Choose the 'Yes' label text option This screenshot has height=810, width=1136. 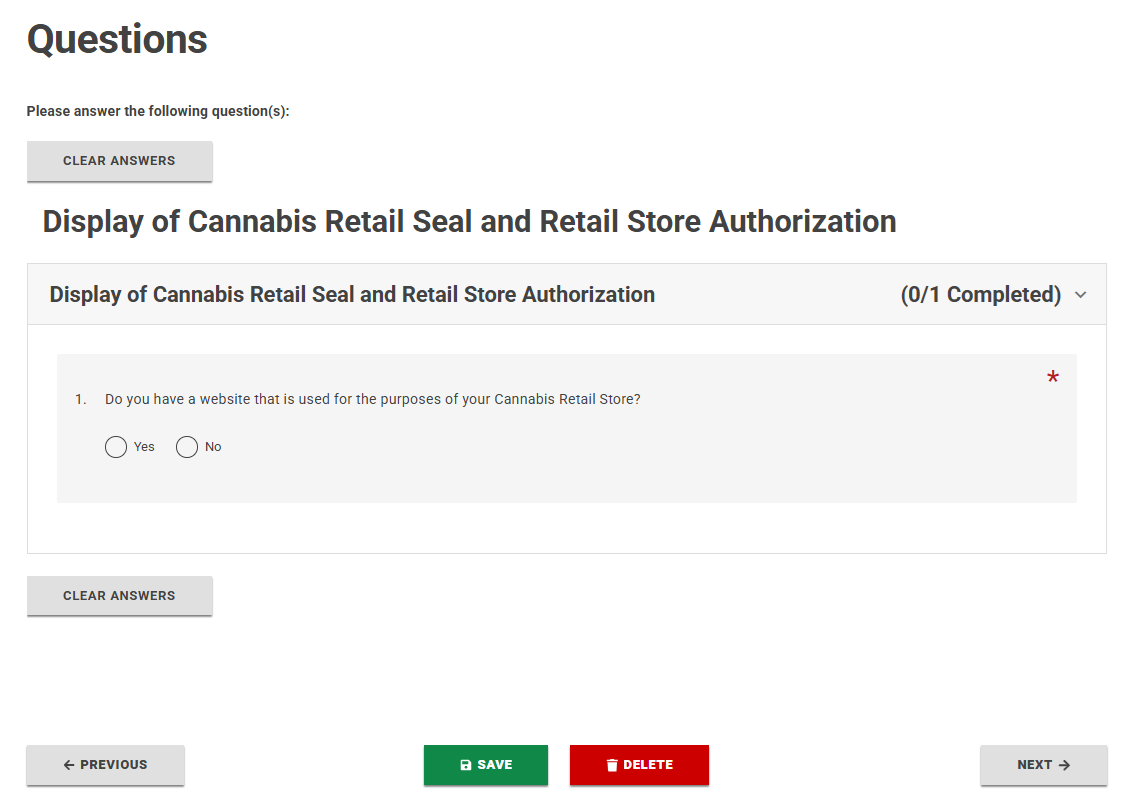pos(144,447)
